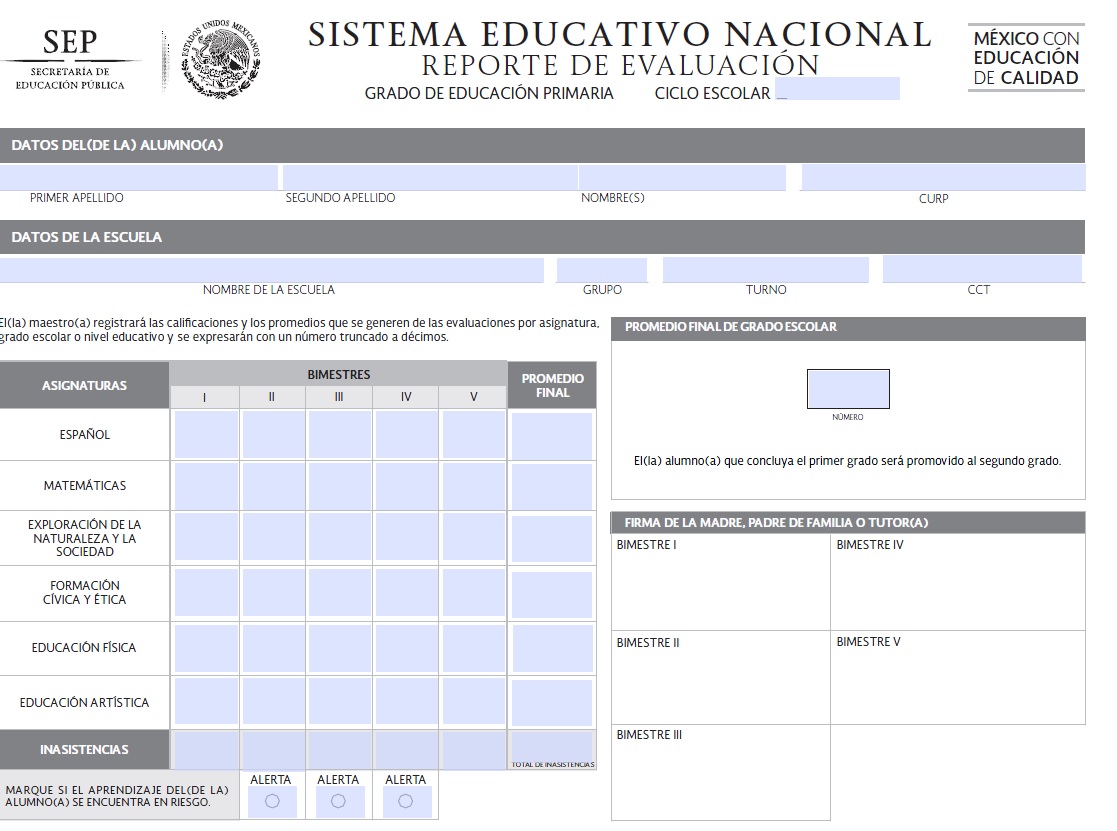Click Educación Artística Promedio Final cell
Screen dimensions: 1117x831
point(552,703)
